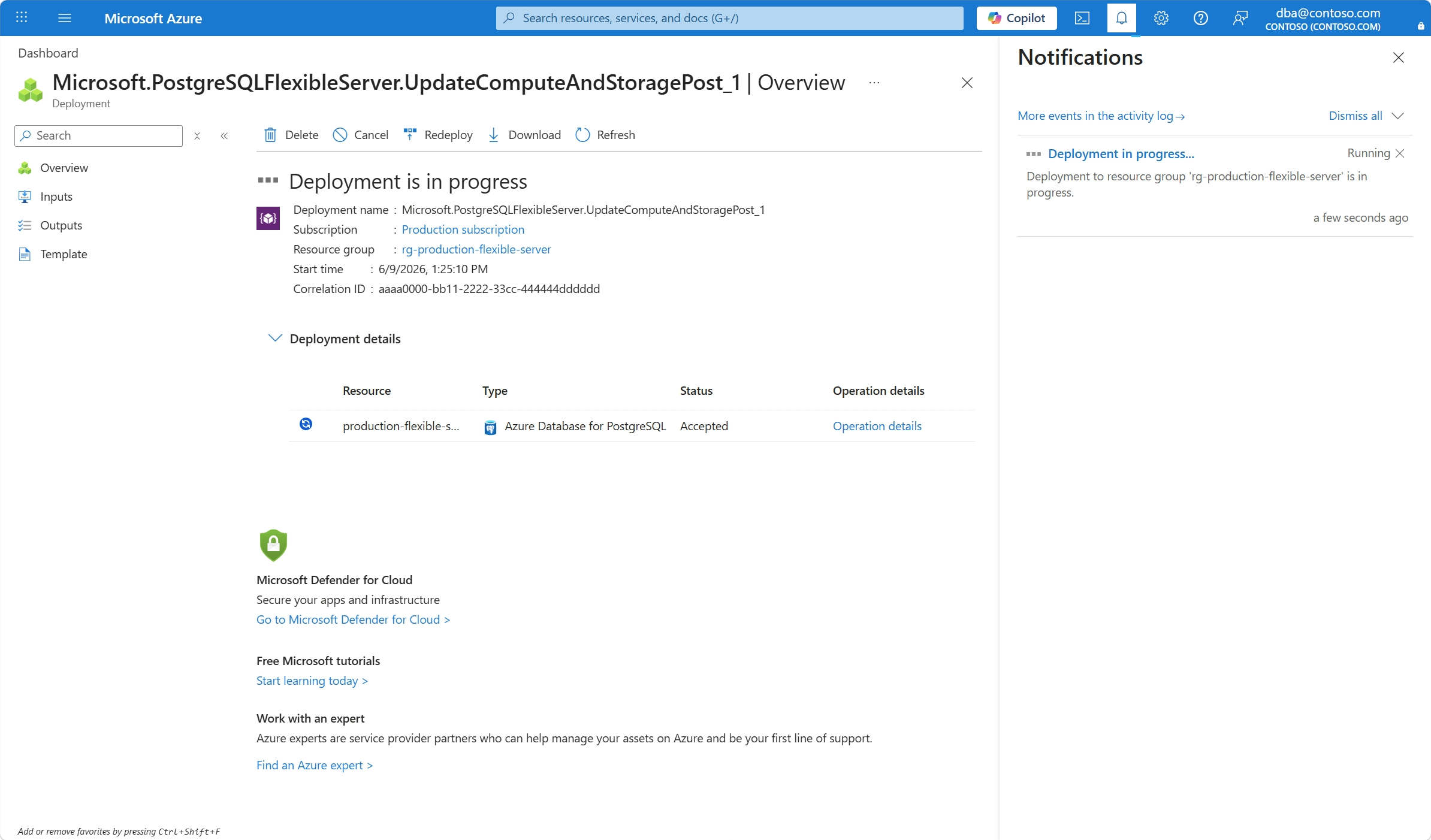Click the in-progress sync icon in resource row

(x=306, y=424)
